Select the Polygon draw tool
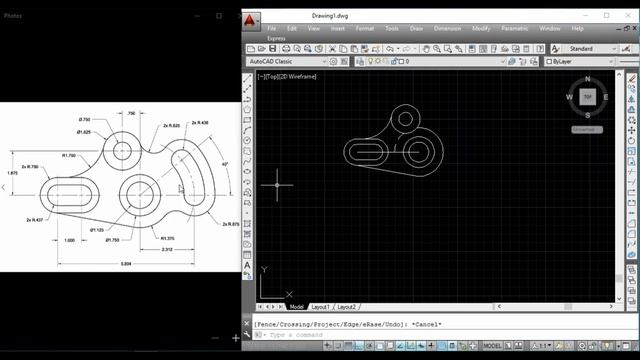 [247, 109]
